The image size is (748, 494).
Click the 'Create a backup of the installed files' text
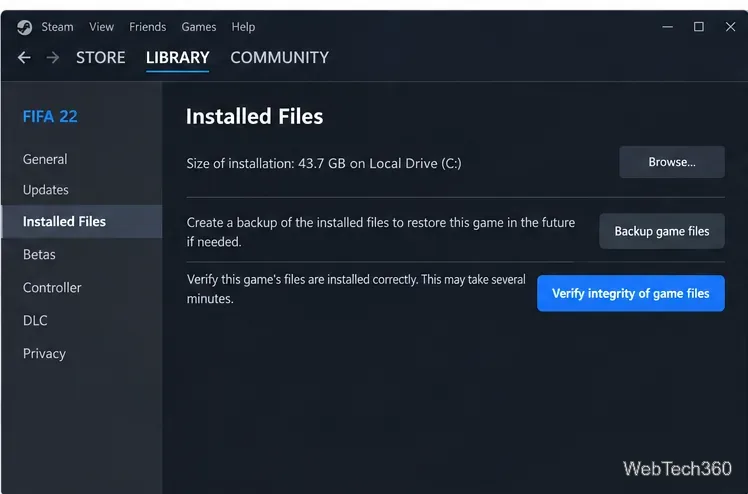tap(381, 232)
